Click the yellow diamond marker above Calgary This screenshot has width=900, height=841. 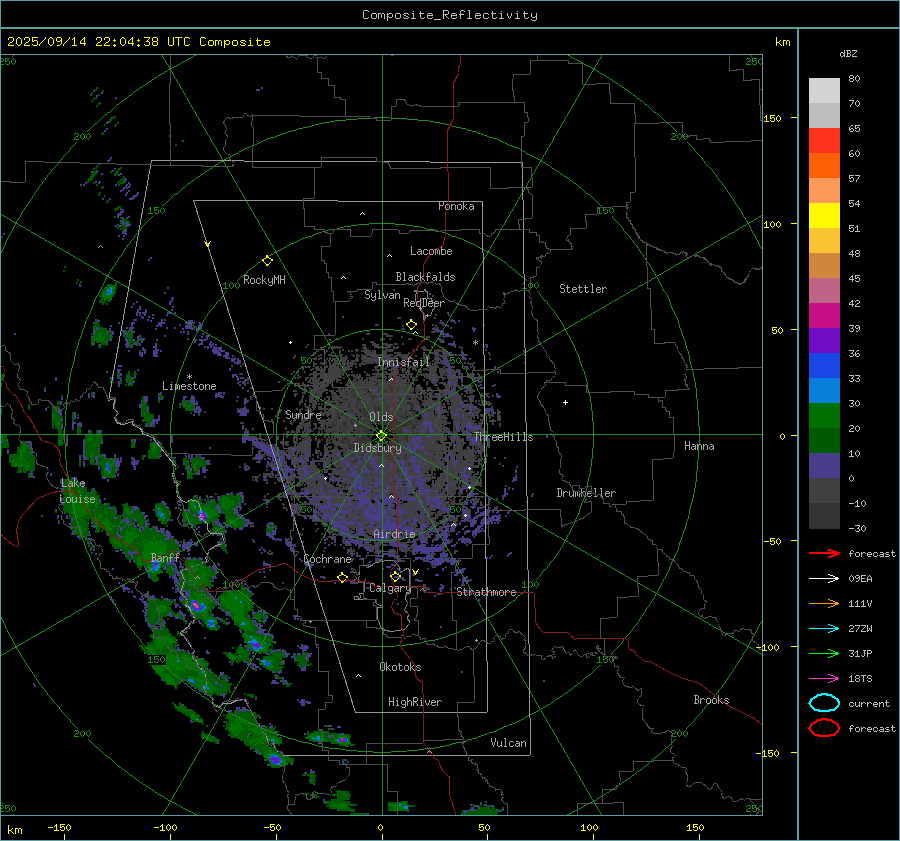(x=395, y=576)
